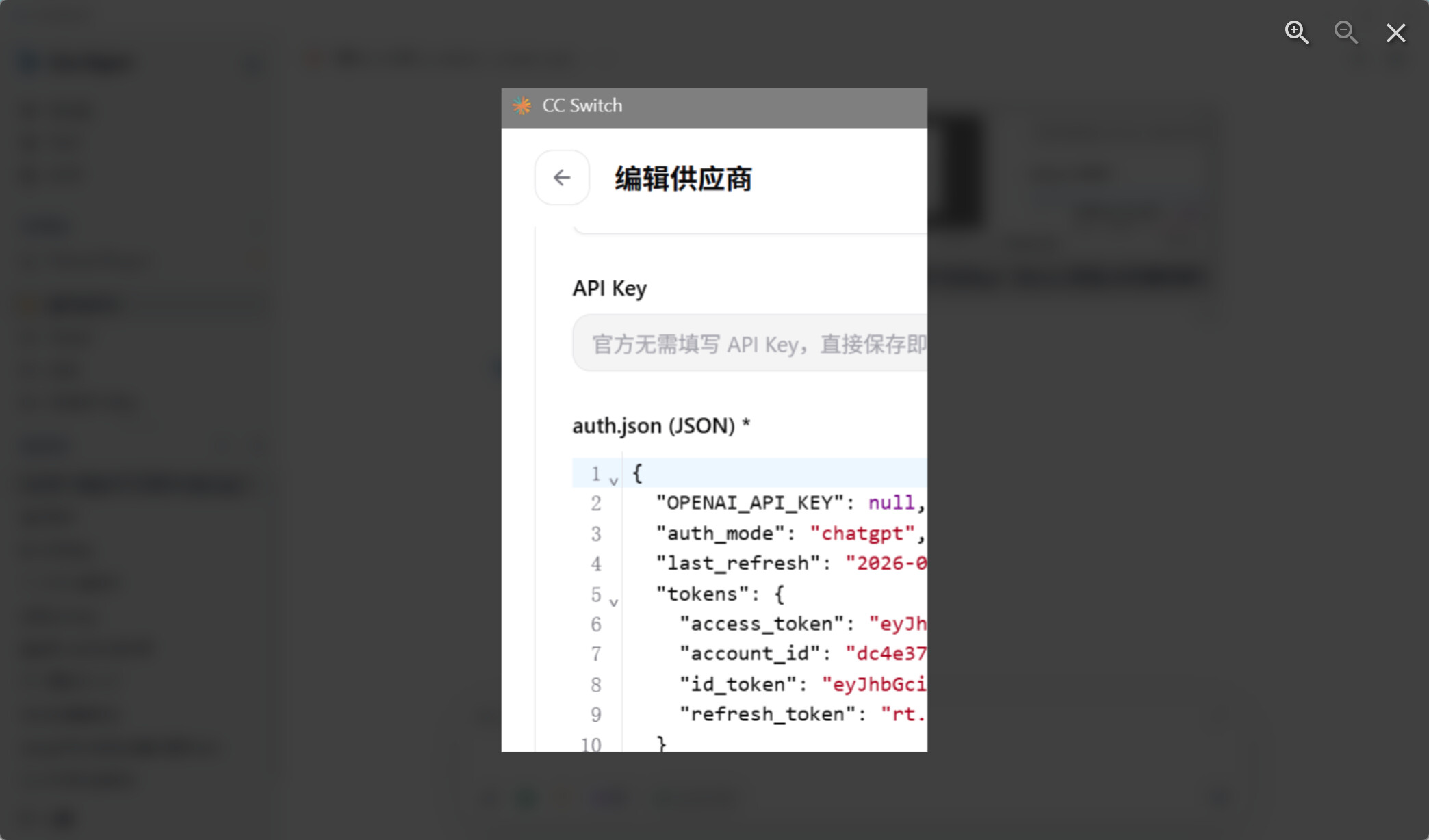Click the "tokens" key on line 5

click(702, 594)
